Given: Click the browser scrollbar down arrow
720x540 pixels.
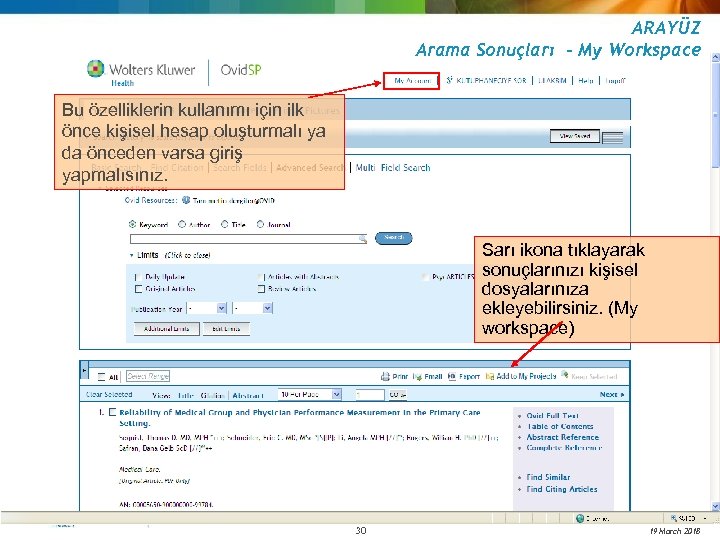Looking at the screenshot, I should coord(715,506).
